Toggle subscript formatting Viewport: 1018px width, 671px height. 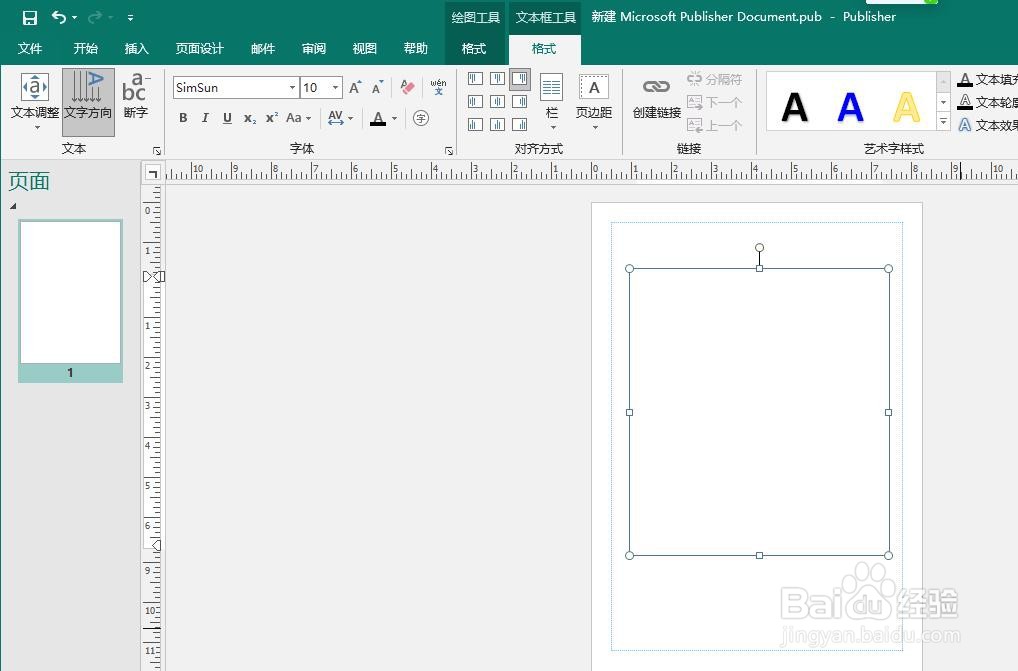(250, 118)
